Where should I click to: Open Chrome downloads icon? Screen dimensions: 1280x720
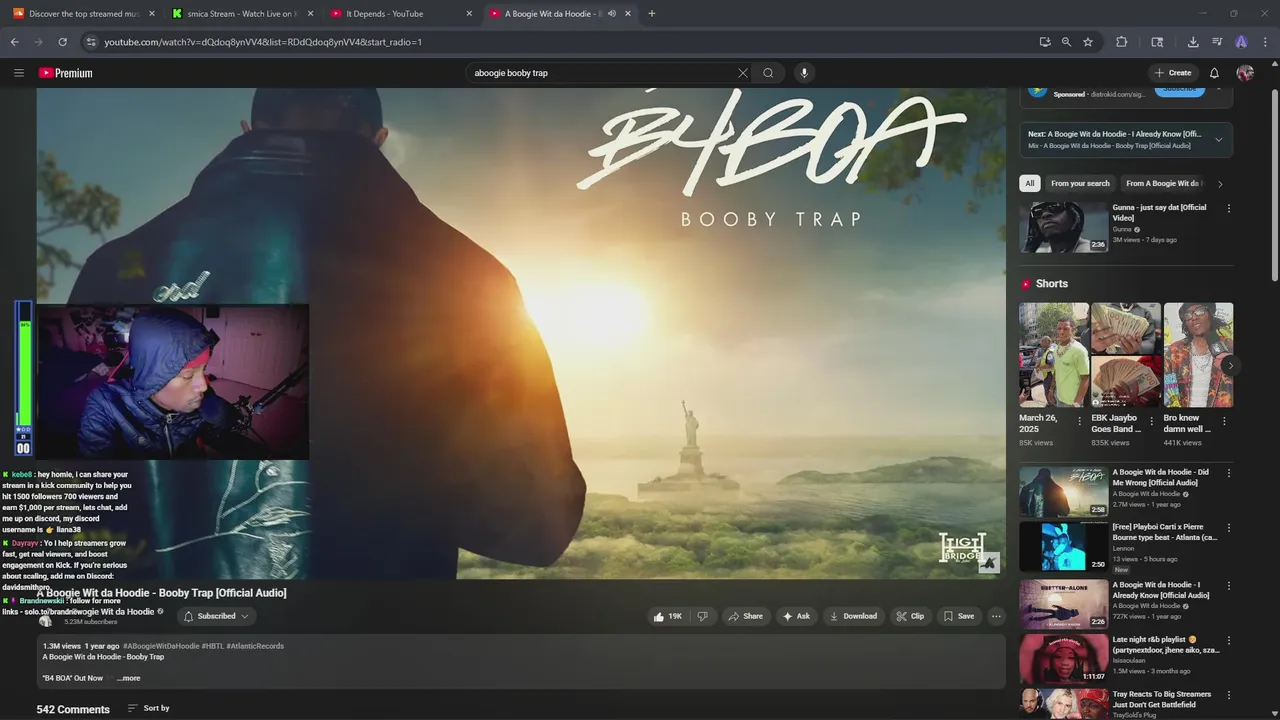(1193, 42)
